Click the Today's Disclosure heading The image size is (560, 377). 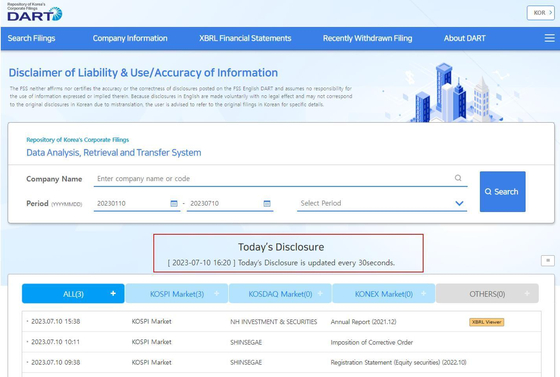[281, 247]
